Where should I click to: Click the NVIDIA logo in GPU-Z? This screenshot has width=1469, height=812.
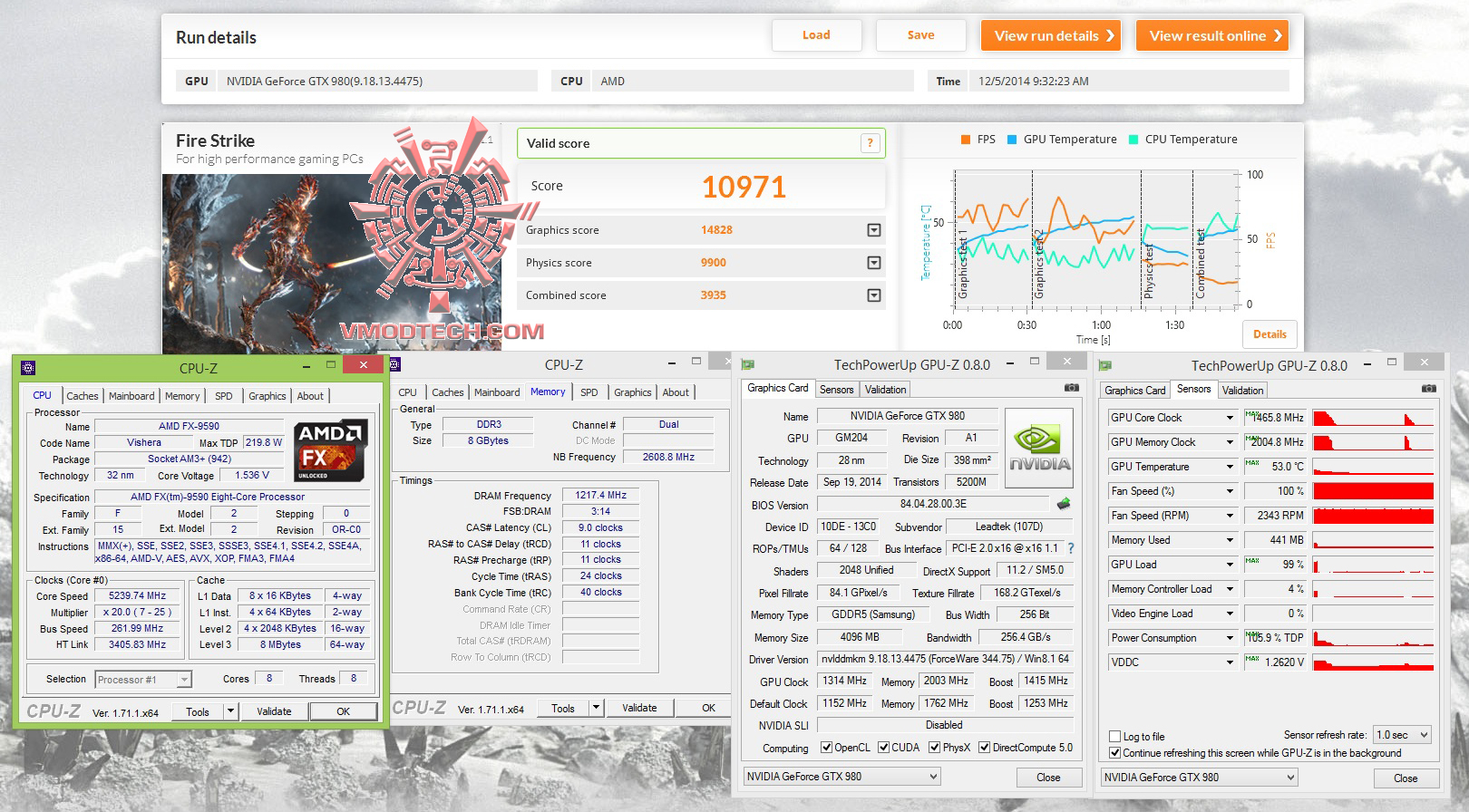1039,449
